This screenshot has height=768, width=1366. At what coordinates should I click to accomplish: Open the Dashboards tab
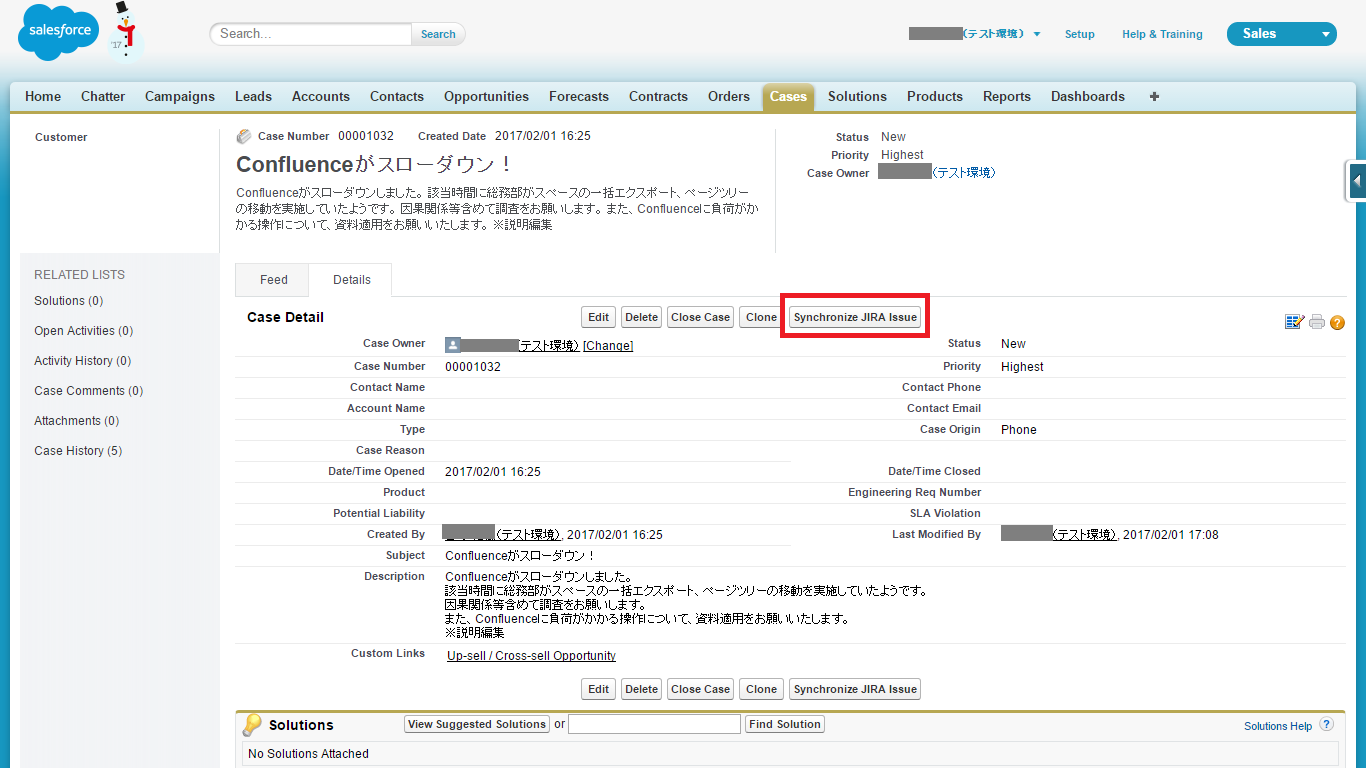coord(1088,97)
